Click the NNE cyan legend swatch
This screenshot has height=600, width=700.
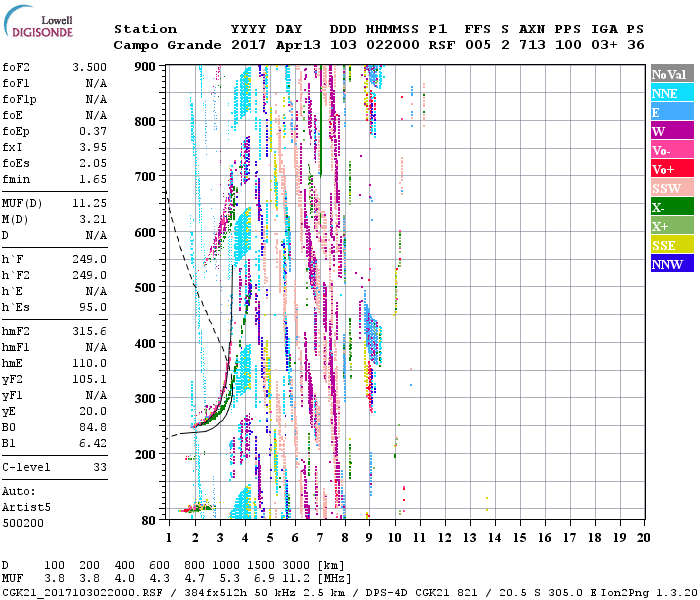(671, 93)
